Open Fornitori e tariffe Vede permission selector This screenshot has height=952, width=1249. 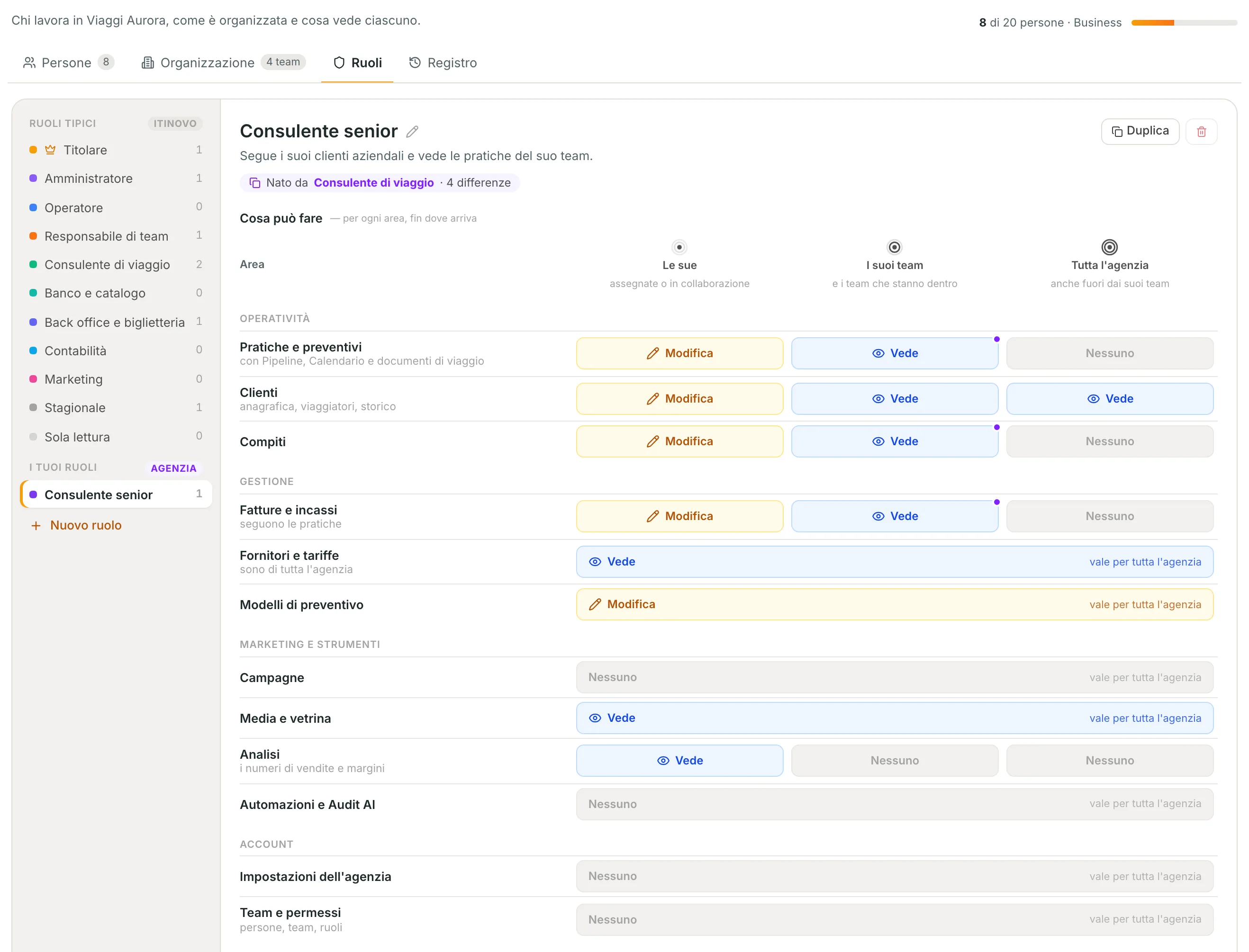[894, 561]
